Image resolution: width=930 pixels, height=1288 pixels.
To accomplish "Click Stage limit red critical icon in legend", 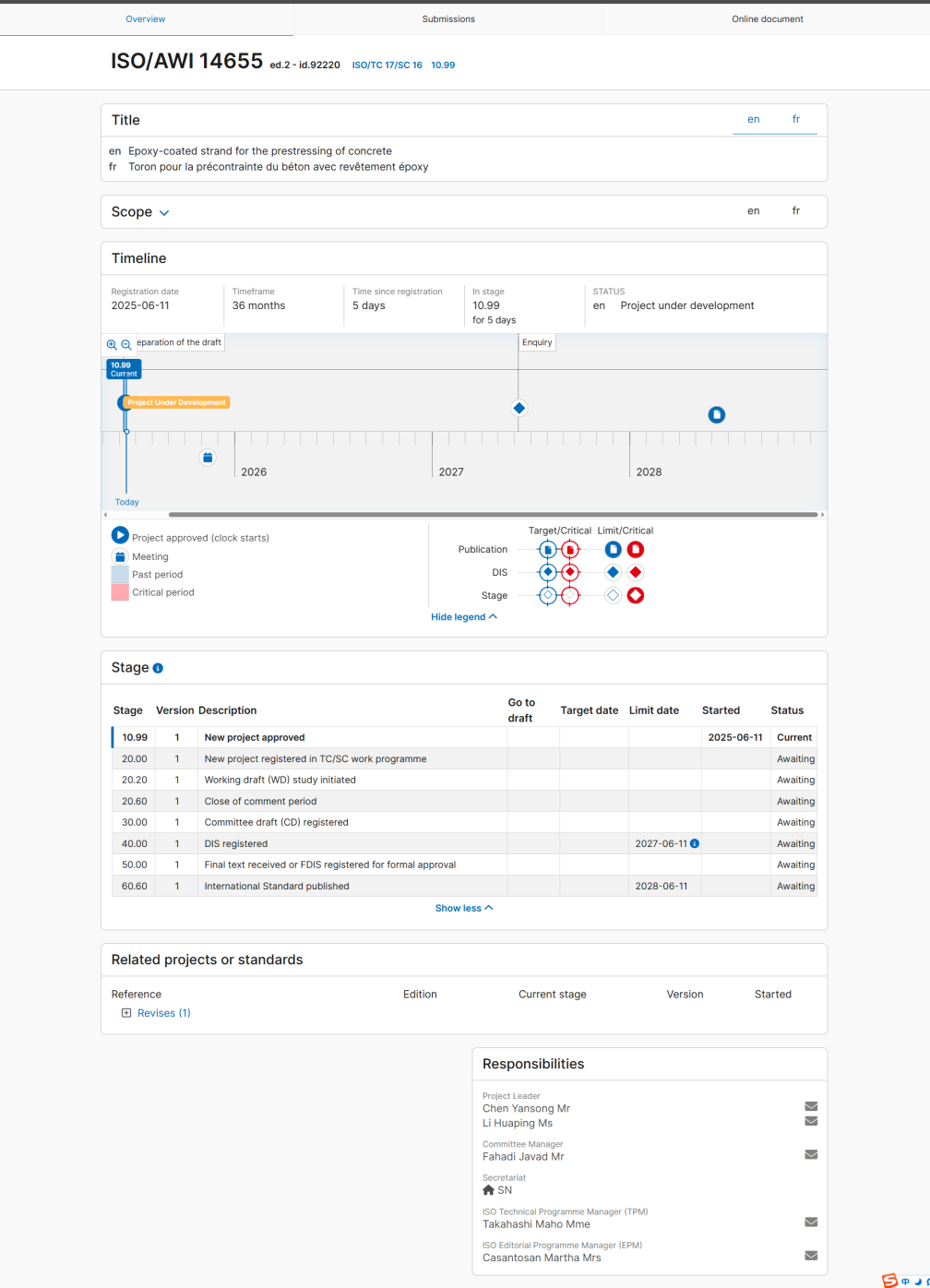I will tap(636, 596).
